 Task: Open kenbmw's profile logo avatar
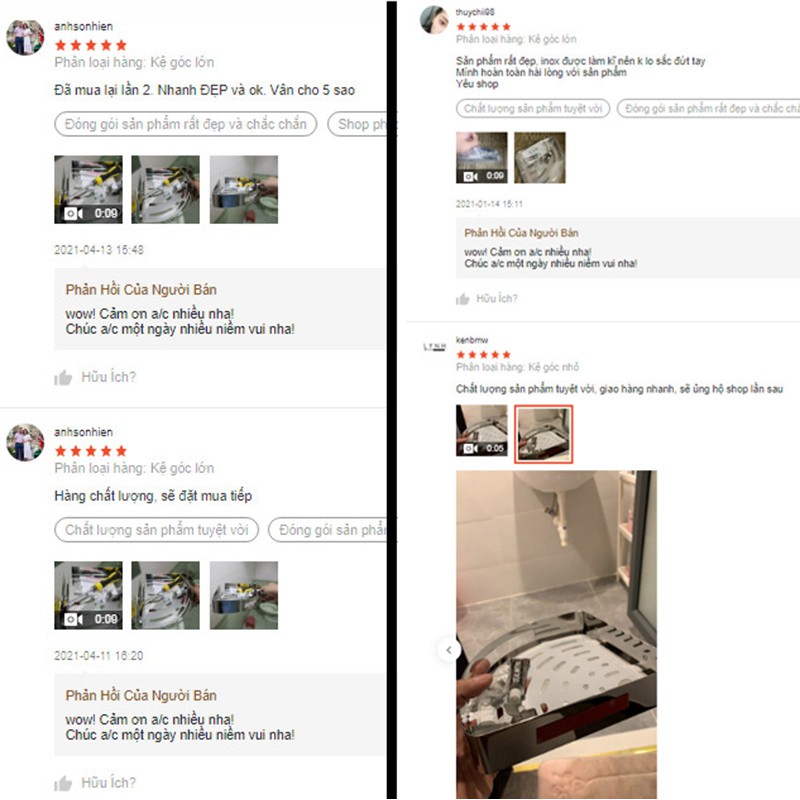(434, 347)
